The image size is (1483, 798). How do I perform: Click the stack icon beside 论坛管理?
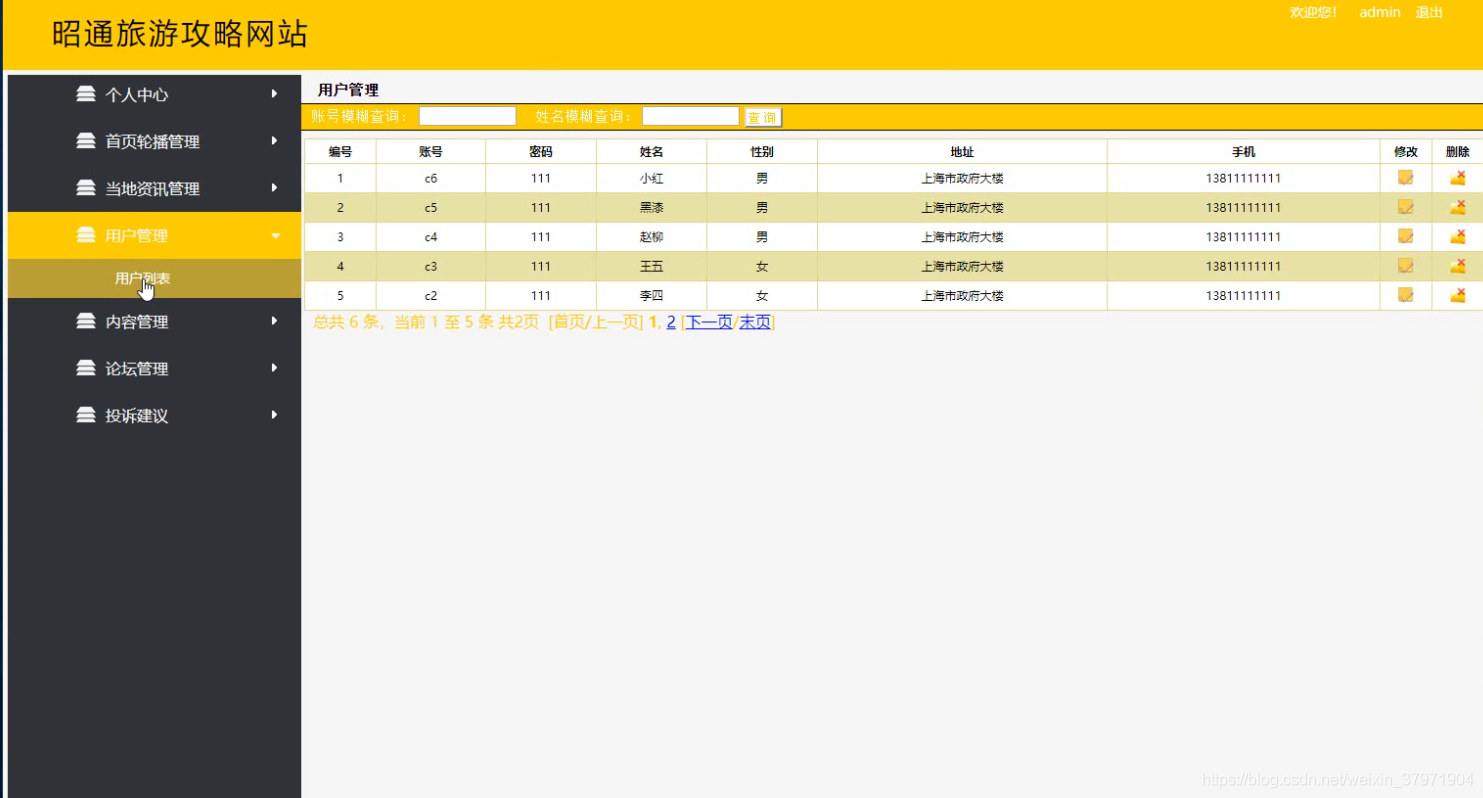(86, 368)
